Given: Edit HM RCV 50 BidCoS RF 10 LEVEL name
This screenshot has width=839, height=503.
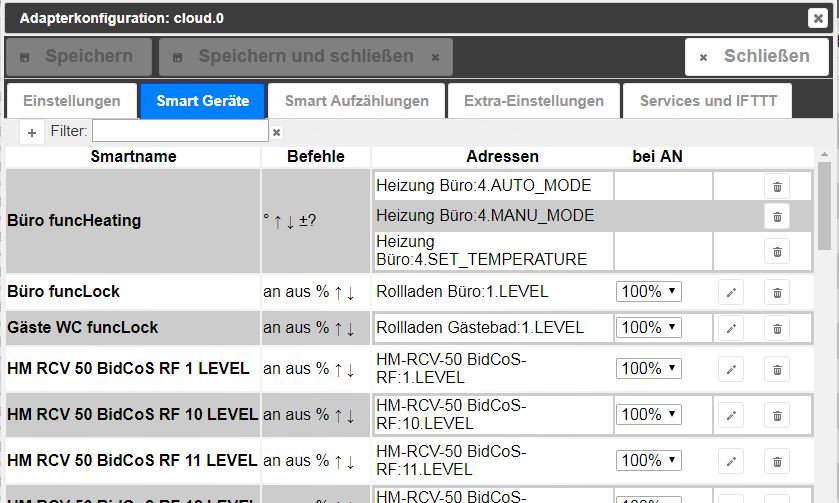Looking at the screenshot, I should coord(731,416).
